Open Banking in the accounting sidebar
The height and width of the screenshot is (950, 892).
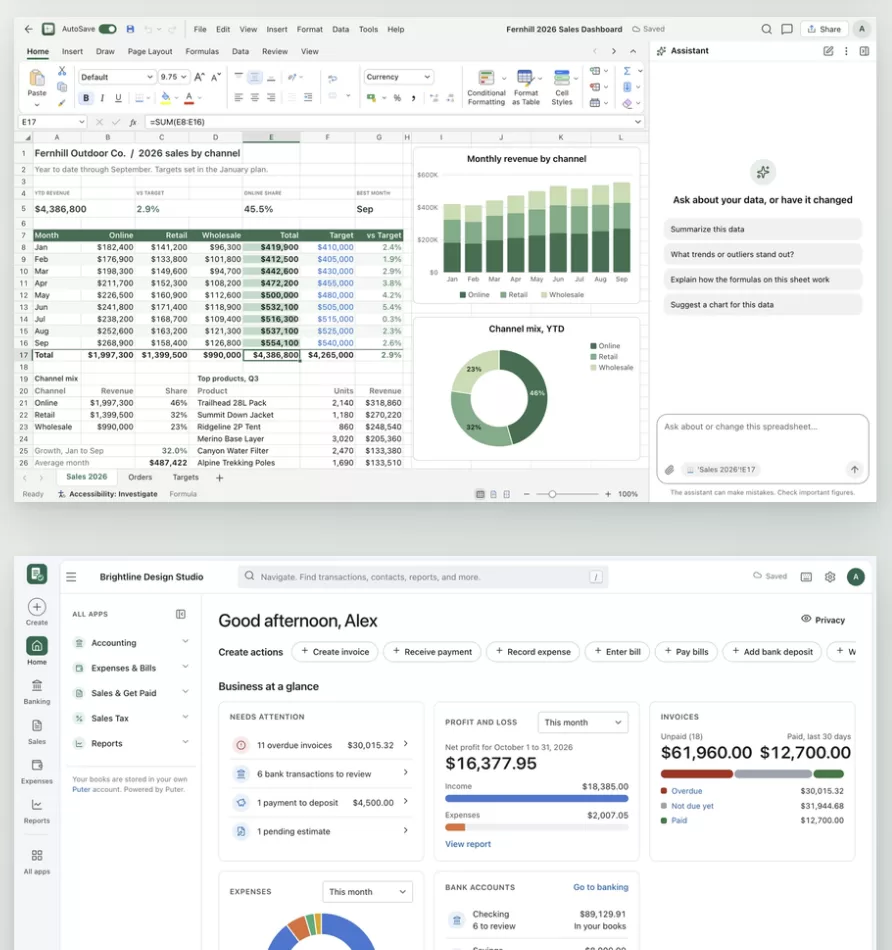(x=37, y=692)
